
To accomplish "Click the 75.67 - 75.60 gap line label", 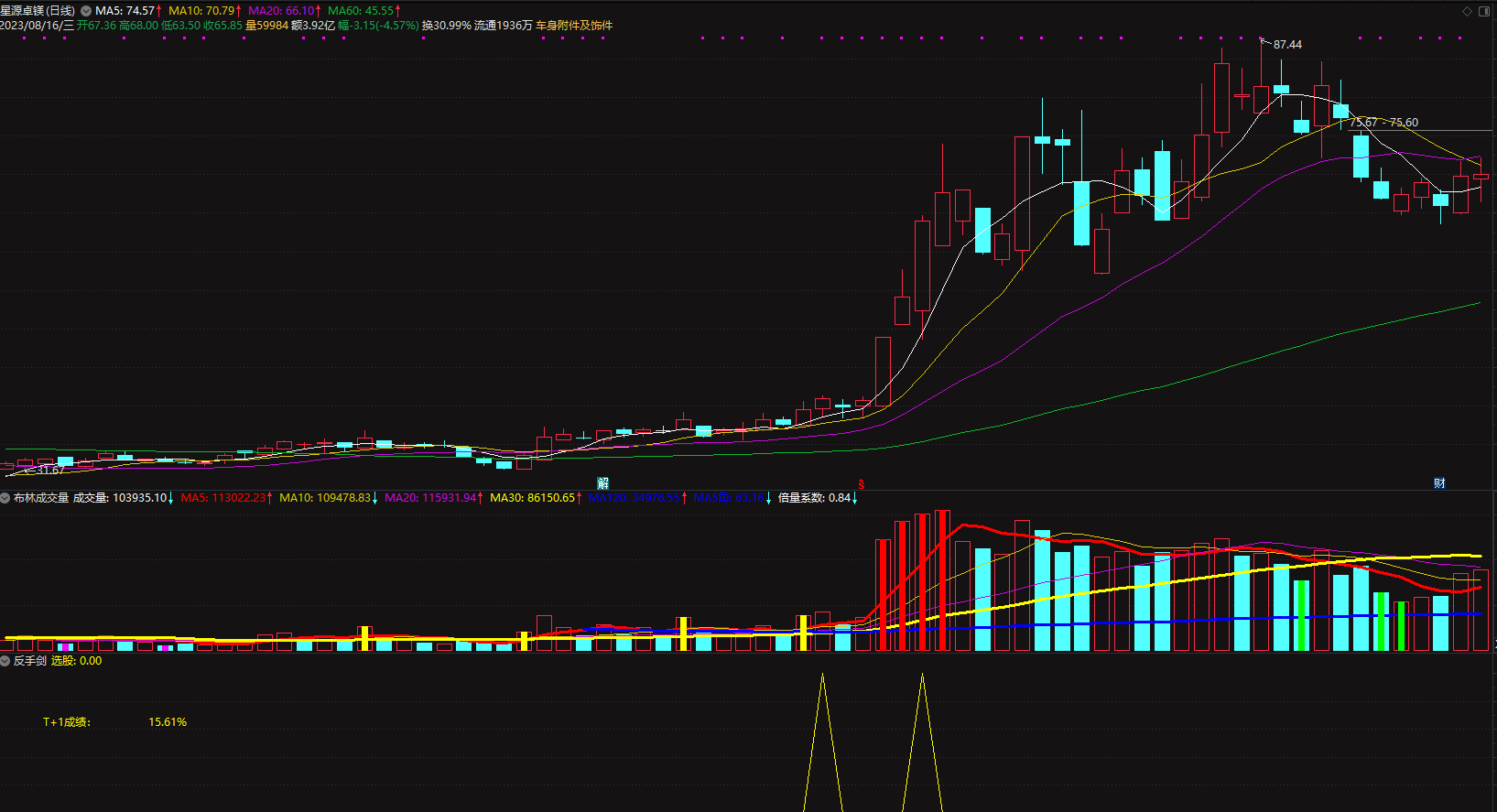I will [x=1383, y=123].
